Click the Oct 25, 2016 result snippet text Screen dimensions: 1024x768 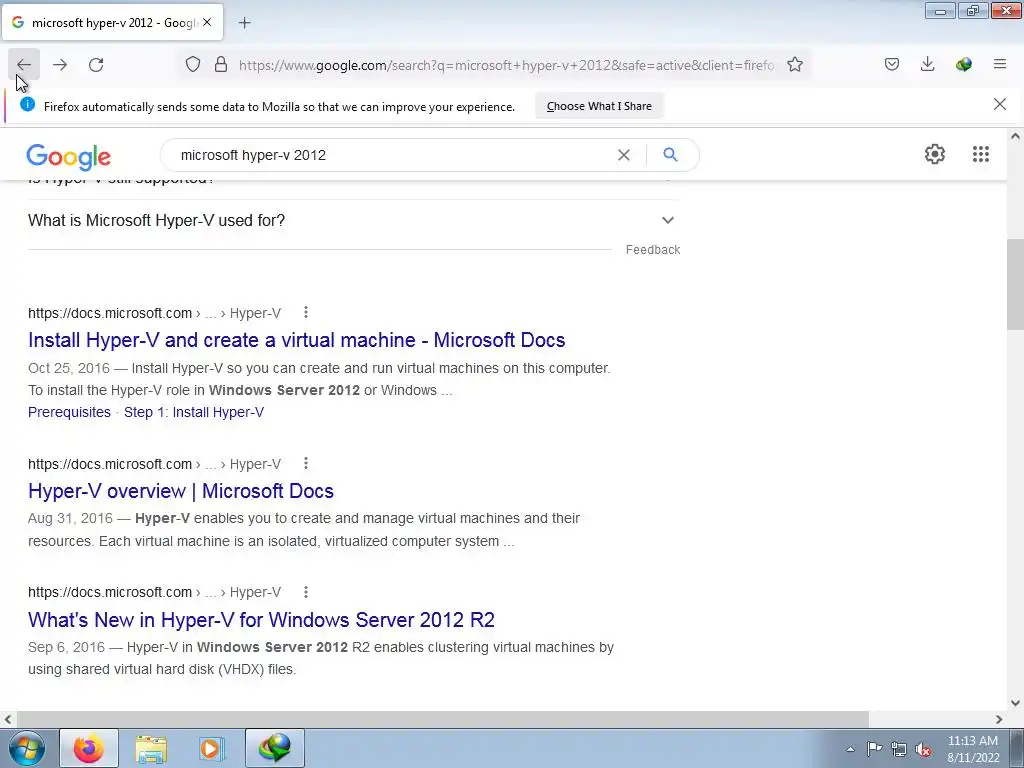tap(319, 379)
